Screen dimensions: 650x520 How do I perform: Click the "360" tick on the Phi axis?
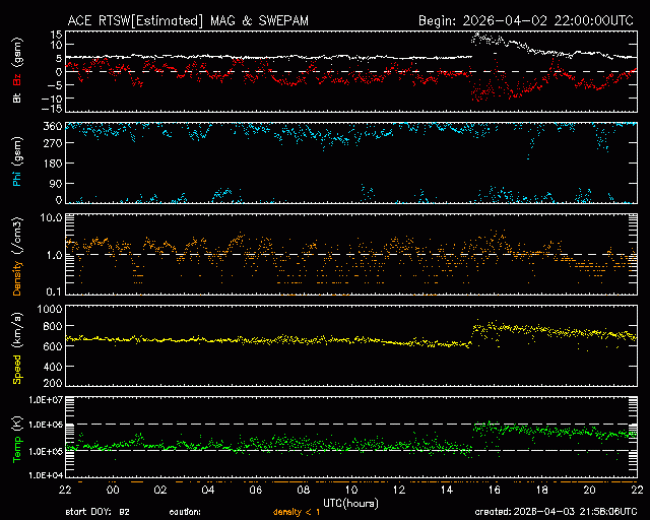pyautogui.click(x=54, y=126)
